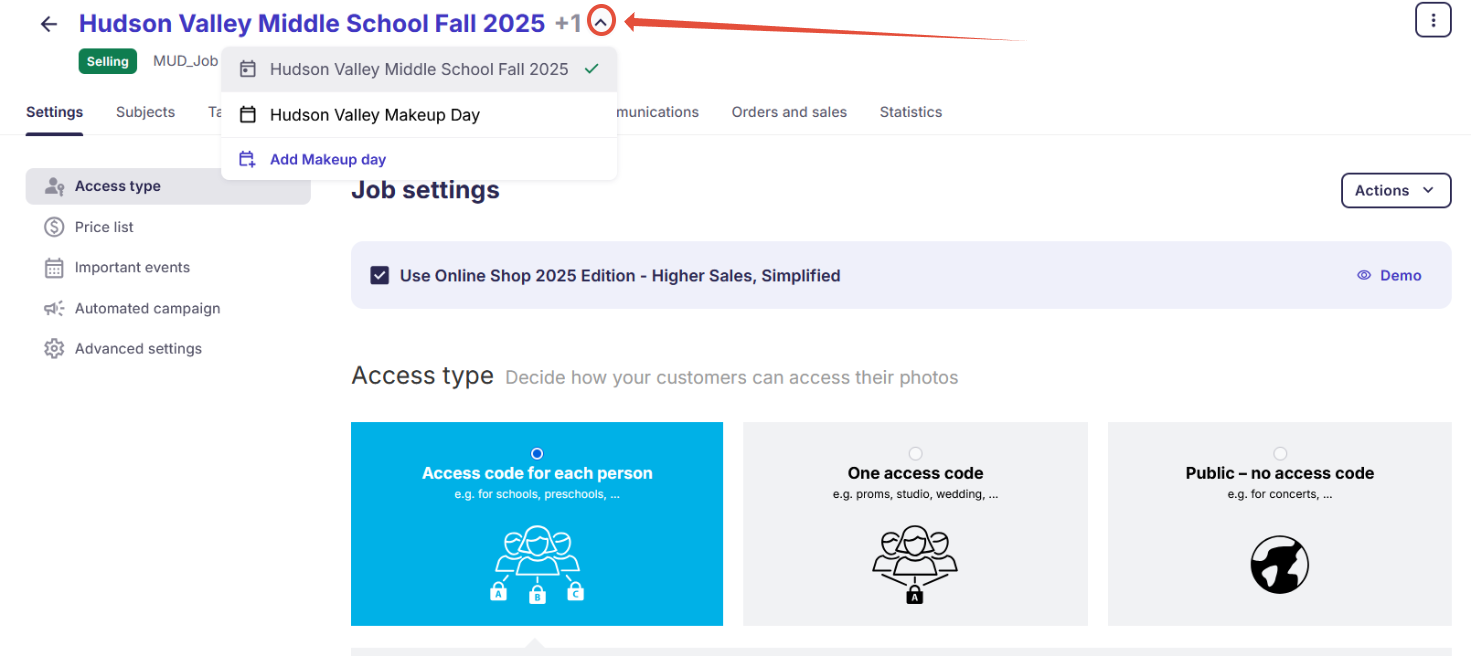Open the three-dot more options menu
1471x656 pixels.
click(1432, 20)
